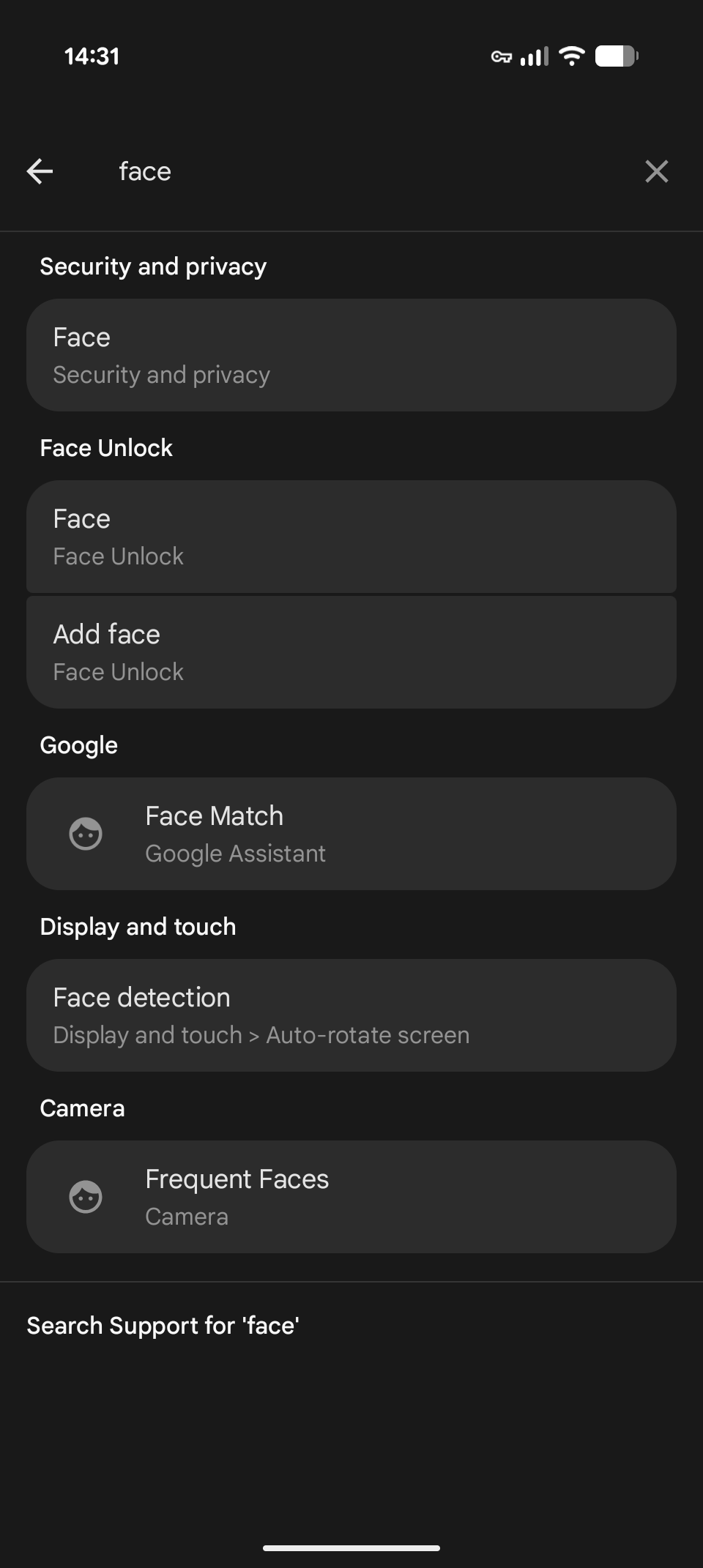703x1568 pixels.
Task: Tap the back arrow icon
Action: 40,171
